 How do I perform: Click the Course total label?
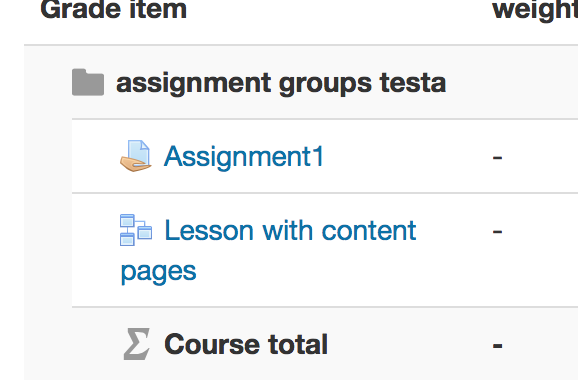pos(246,344)
